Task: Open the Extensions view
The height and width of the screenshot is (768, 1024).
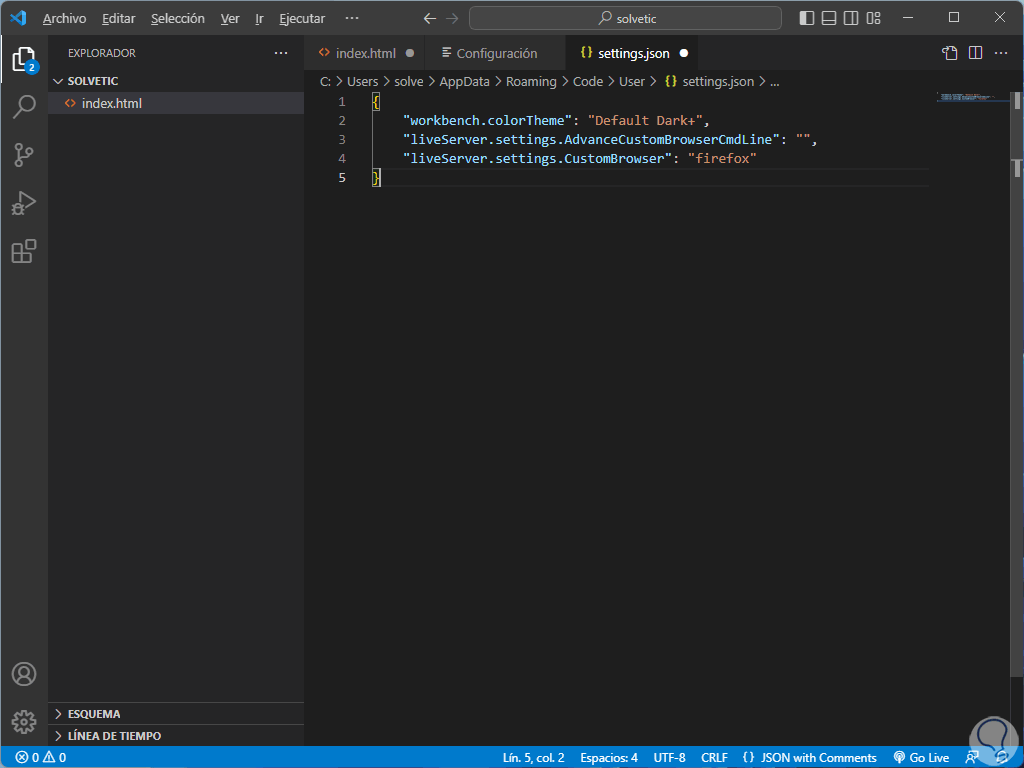Action: 24,251
